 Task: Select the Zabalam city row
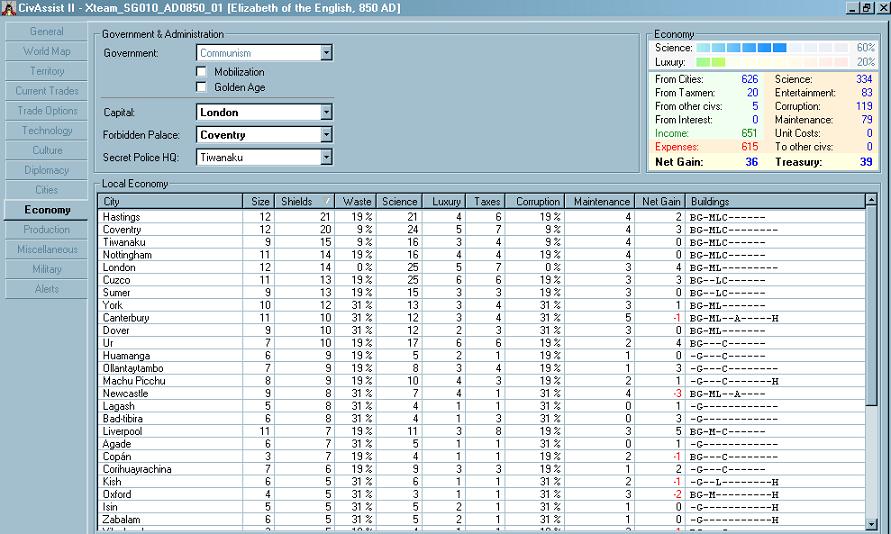[x=481, y=519]
